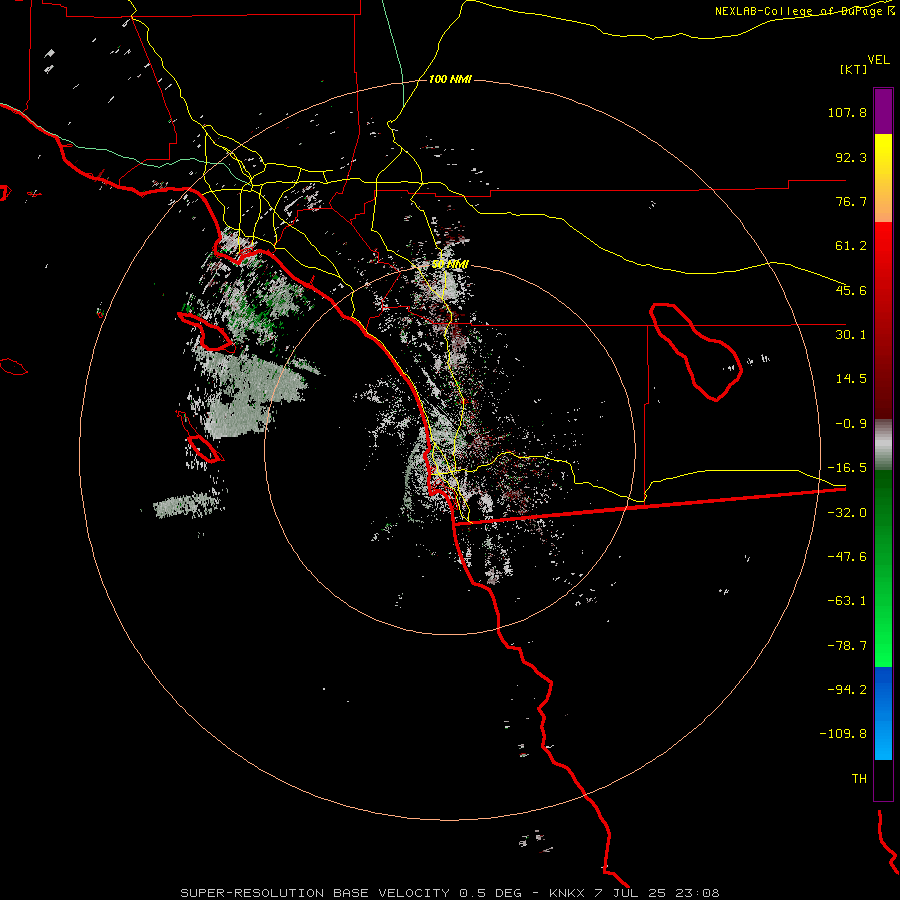Select the -94.2 velocity value
Viewport: 900px width, 900px height.
pyautogui.click(x=847, y=690)
